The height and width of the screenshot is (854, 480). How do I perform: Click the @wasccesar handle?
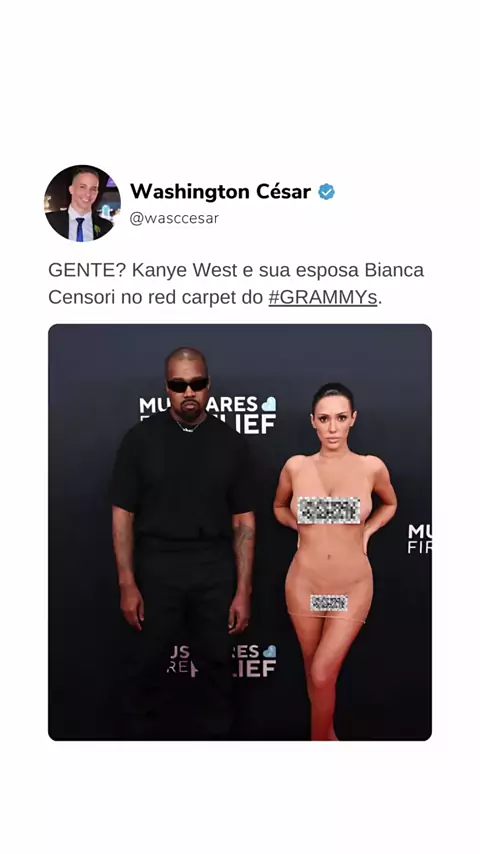174,218
